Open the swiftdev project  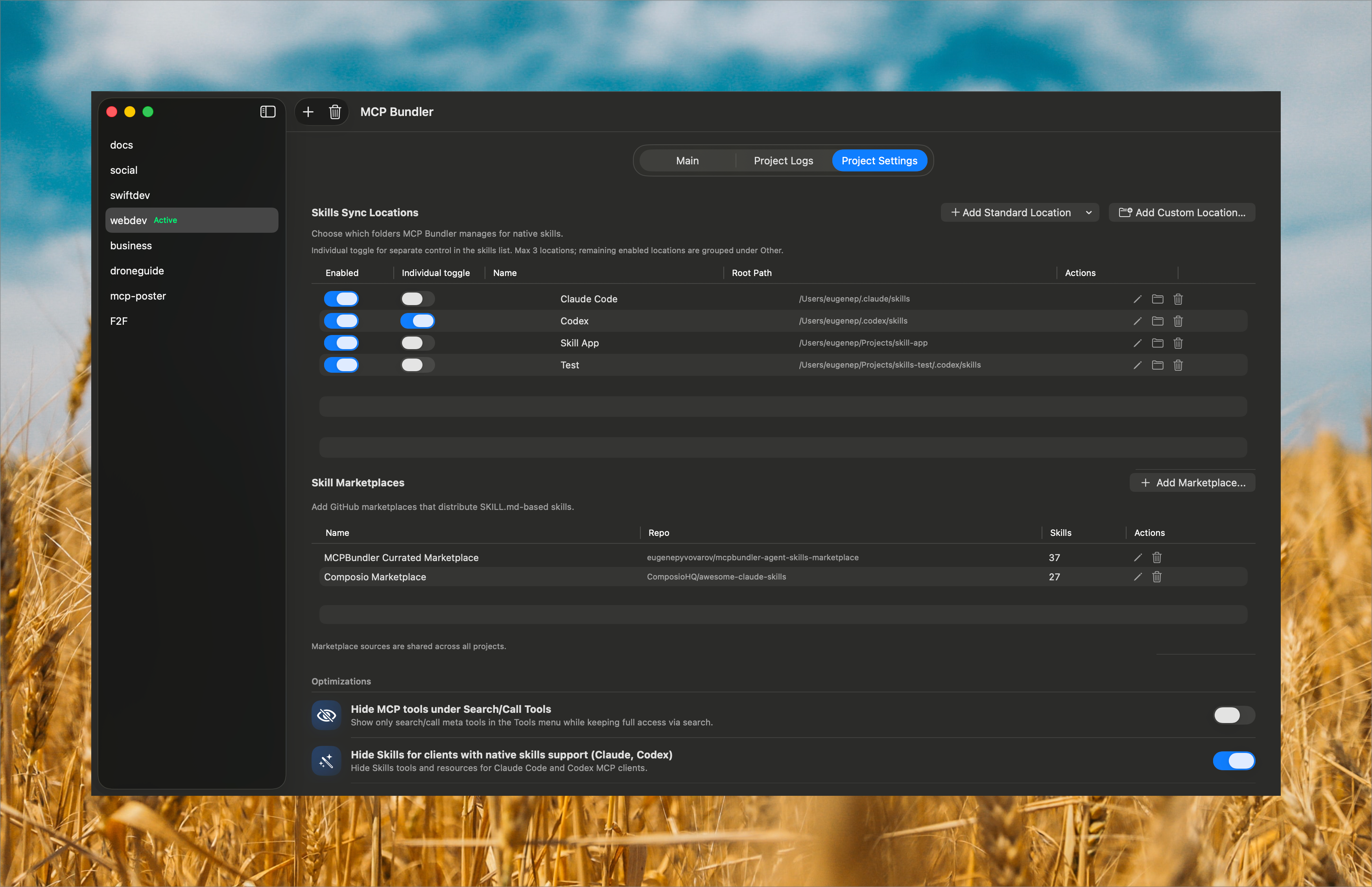pyautogui.click(x=192, y=195)
